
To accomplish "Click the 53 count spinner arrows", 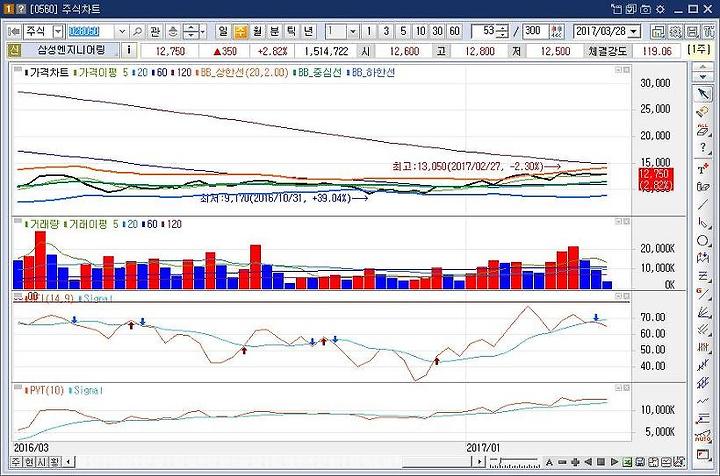I will click(x=503, y=31).
